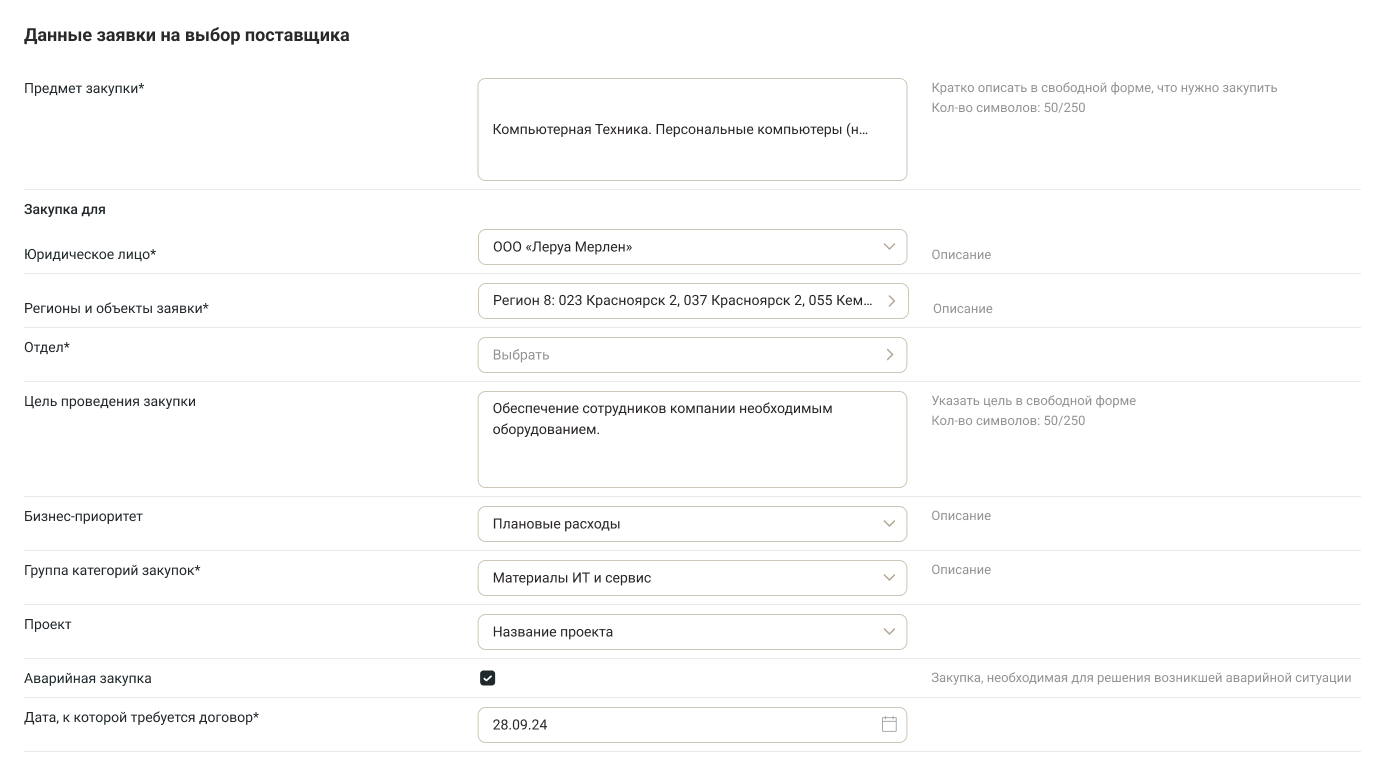The image size is (1385, 776).
Task: Click the 28.09.24 date value
Action: point(520,725)
